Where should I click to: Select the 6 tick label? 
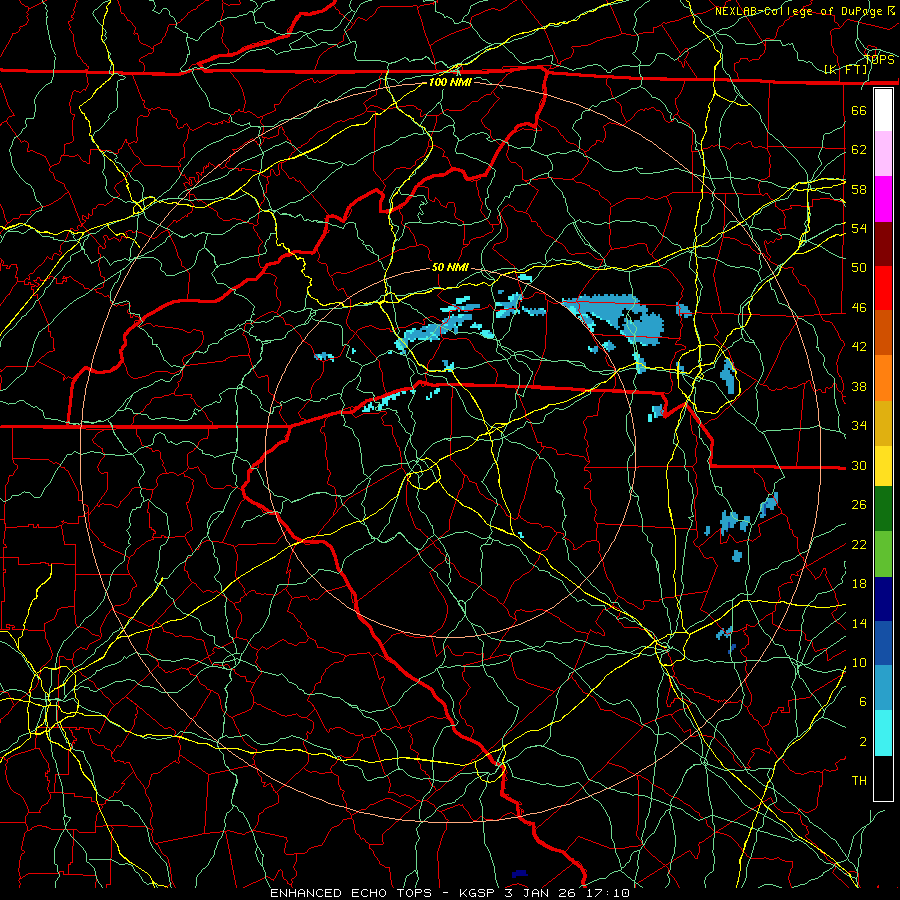[x=862, y=702]
